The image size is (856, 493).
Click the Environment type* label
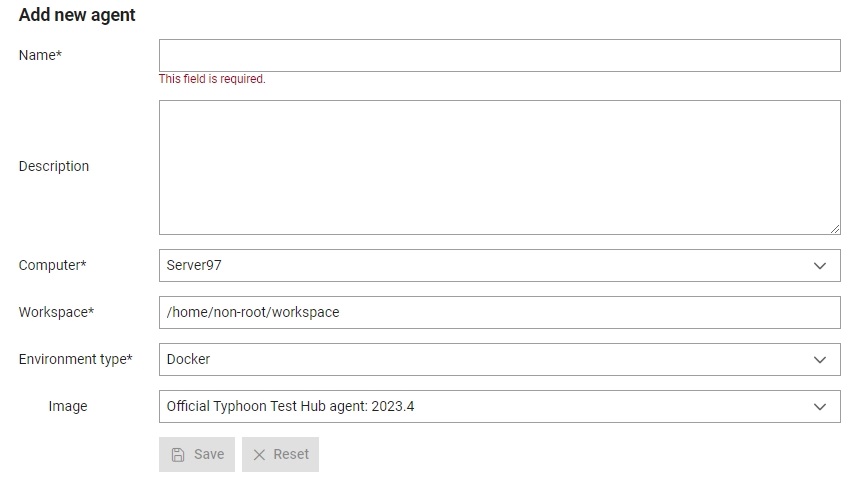coord(75,359)
